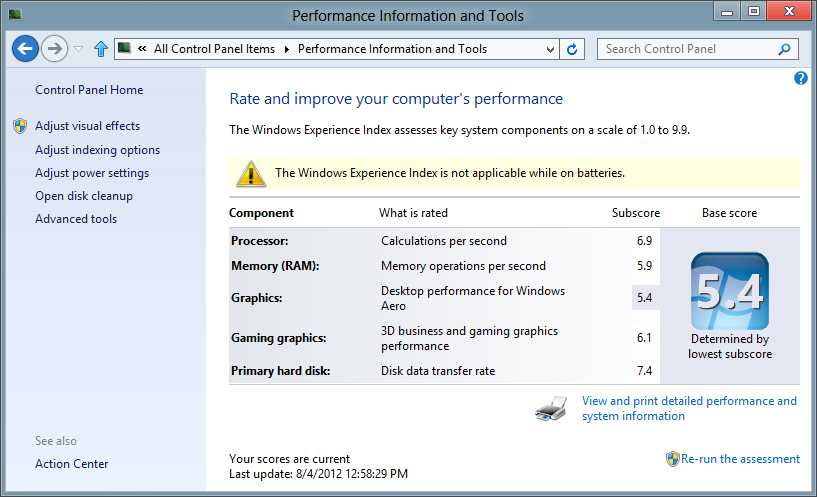Click the printer icon

click(551, 408)
